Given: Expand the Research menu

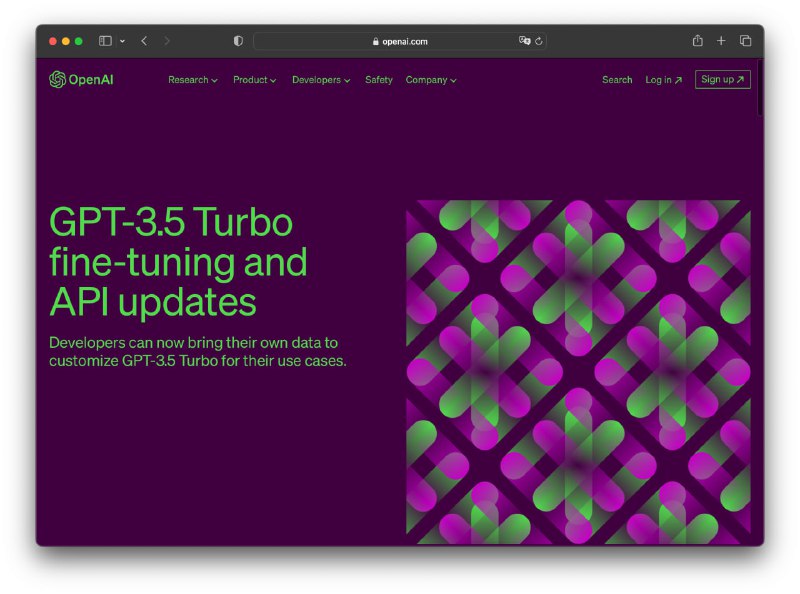Looking at the screenshot, I should click(x=192, y=80).
